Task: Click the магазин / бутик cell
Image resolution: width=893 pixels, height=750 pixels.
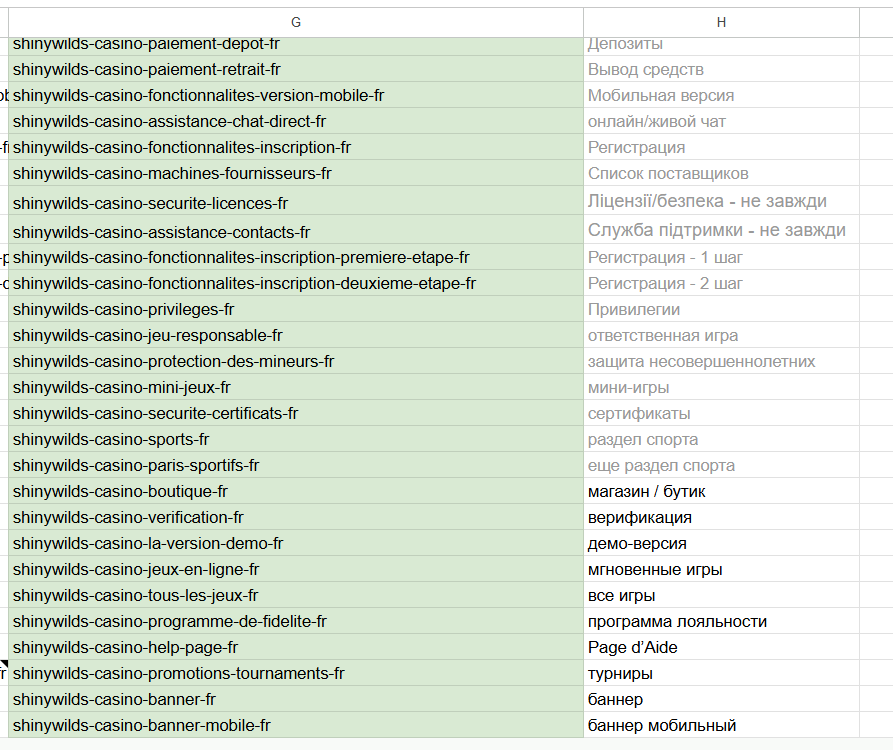Action: coord(721,491)
